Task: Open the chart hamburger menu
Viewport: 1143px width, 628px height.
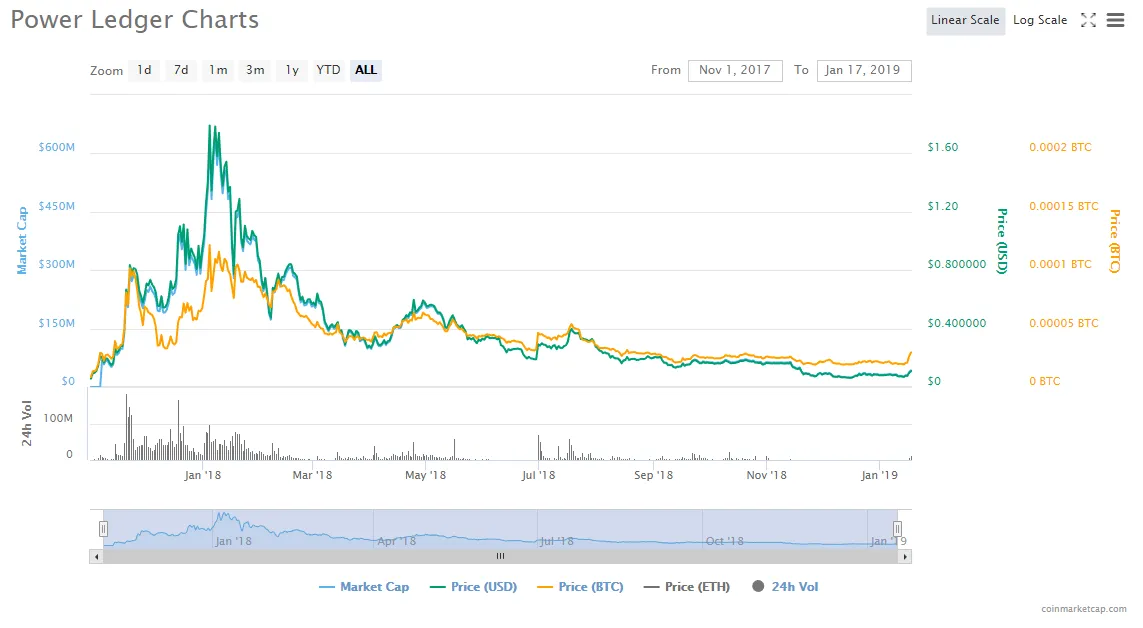Action: 1115,20
